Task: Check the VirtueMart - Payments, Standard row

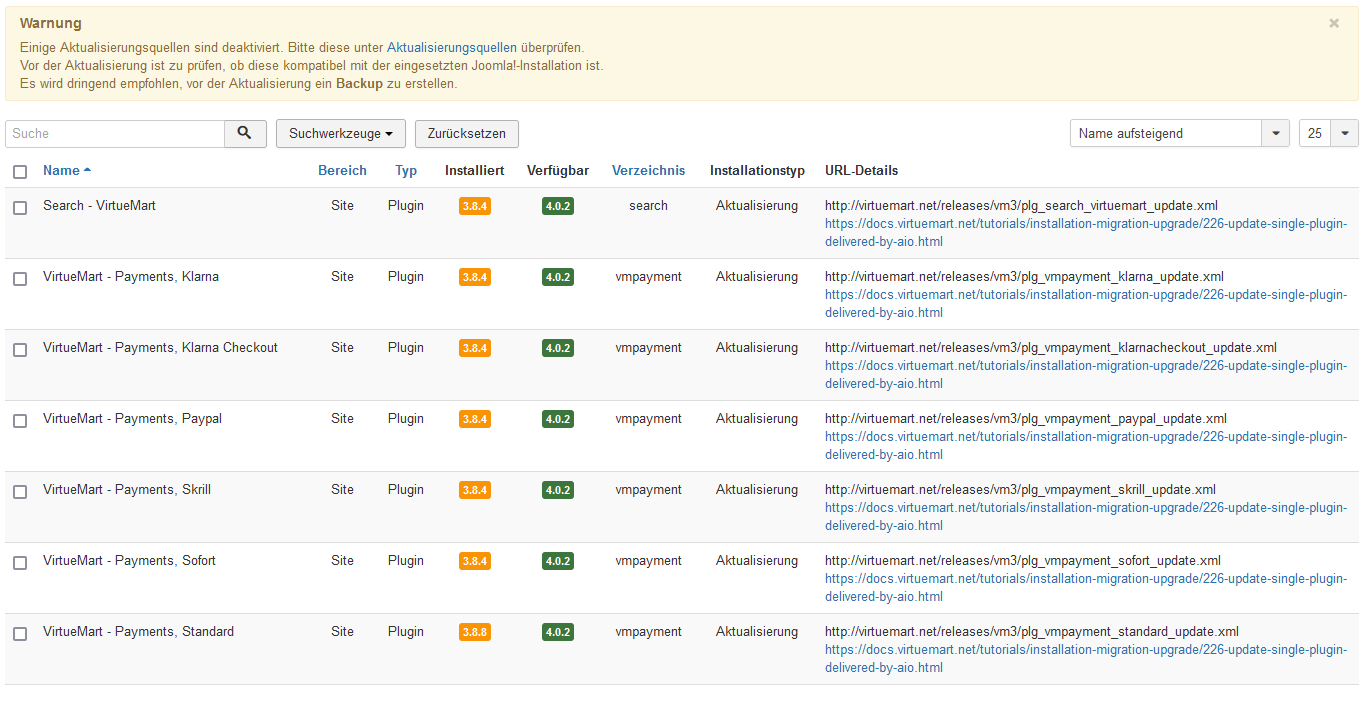Action: tap(20, 634)
